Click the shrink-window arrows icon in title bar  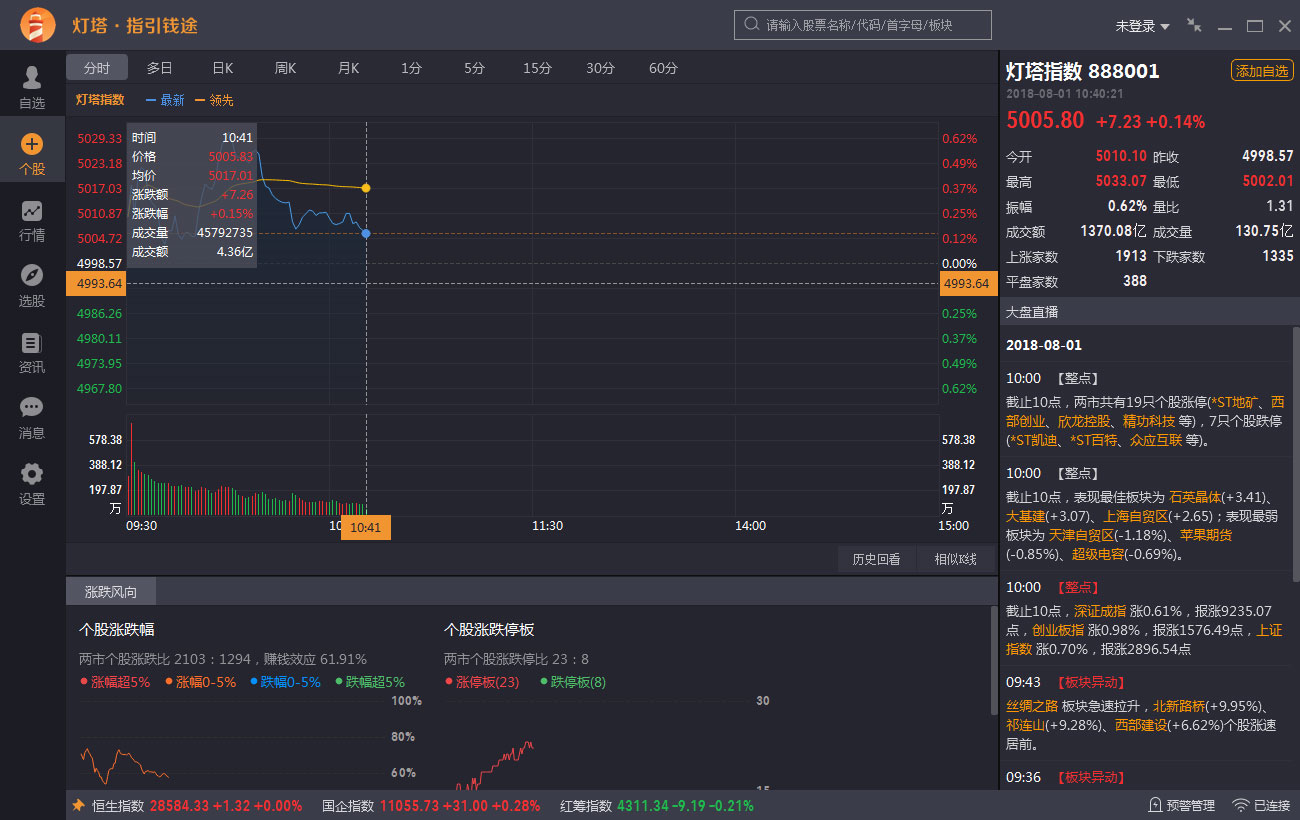(1193, 25)
